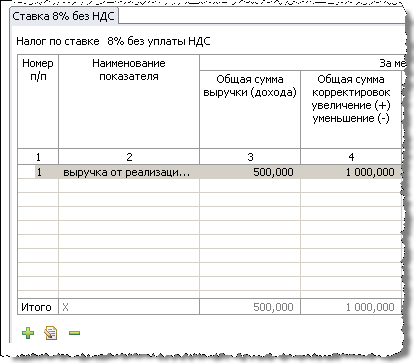This screenshot has width=414, height=363.
Task: Click the green minus delete row icon
Action: [x=74, y=333]
